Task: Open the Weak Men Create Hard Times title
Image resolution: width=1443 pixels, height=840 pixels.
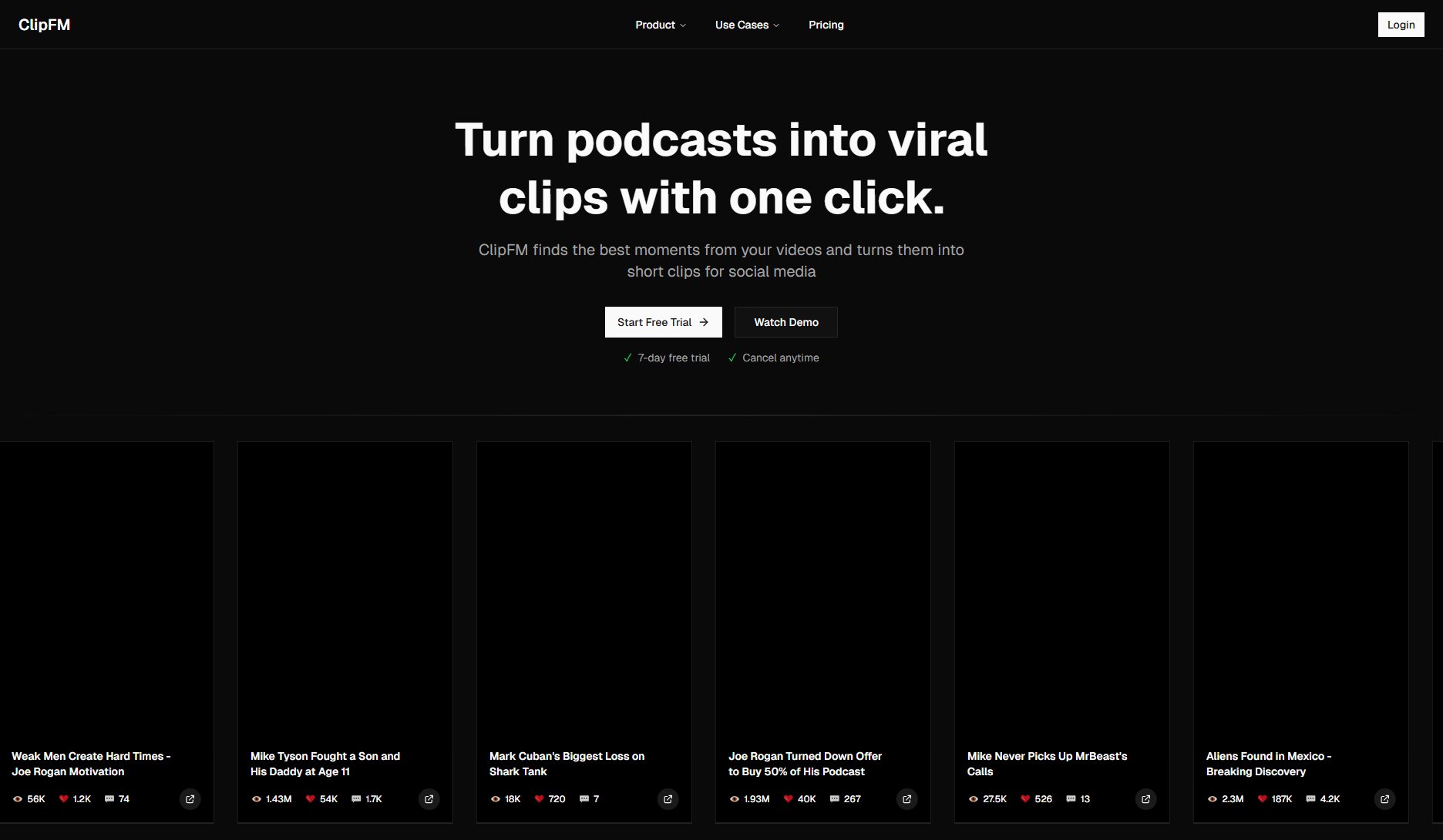Action: pyautogui.click(x=91, y=764)
